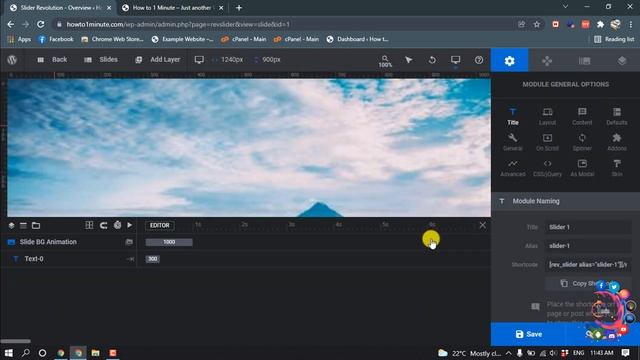Select the Skin paint roller icon
640x360 pixels.
coord(617,168)
